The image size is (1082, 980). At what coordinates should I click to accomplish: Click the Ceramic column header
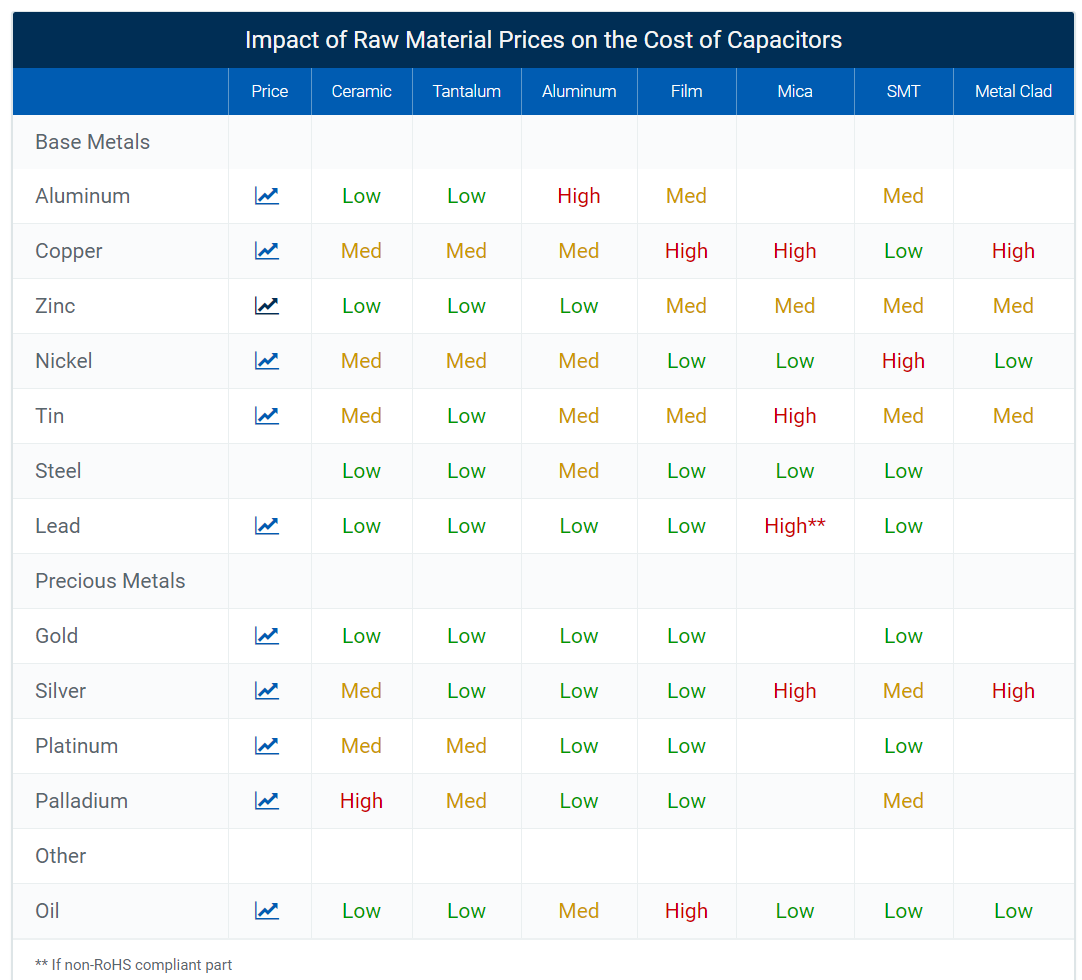pos(361,91)
